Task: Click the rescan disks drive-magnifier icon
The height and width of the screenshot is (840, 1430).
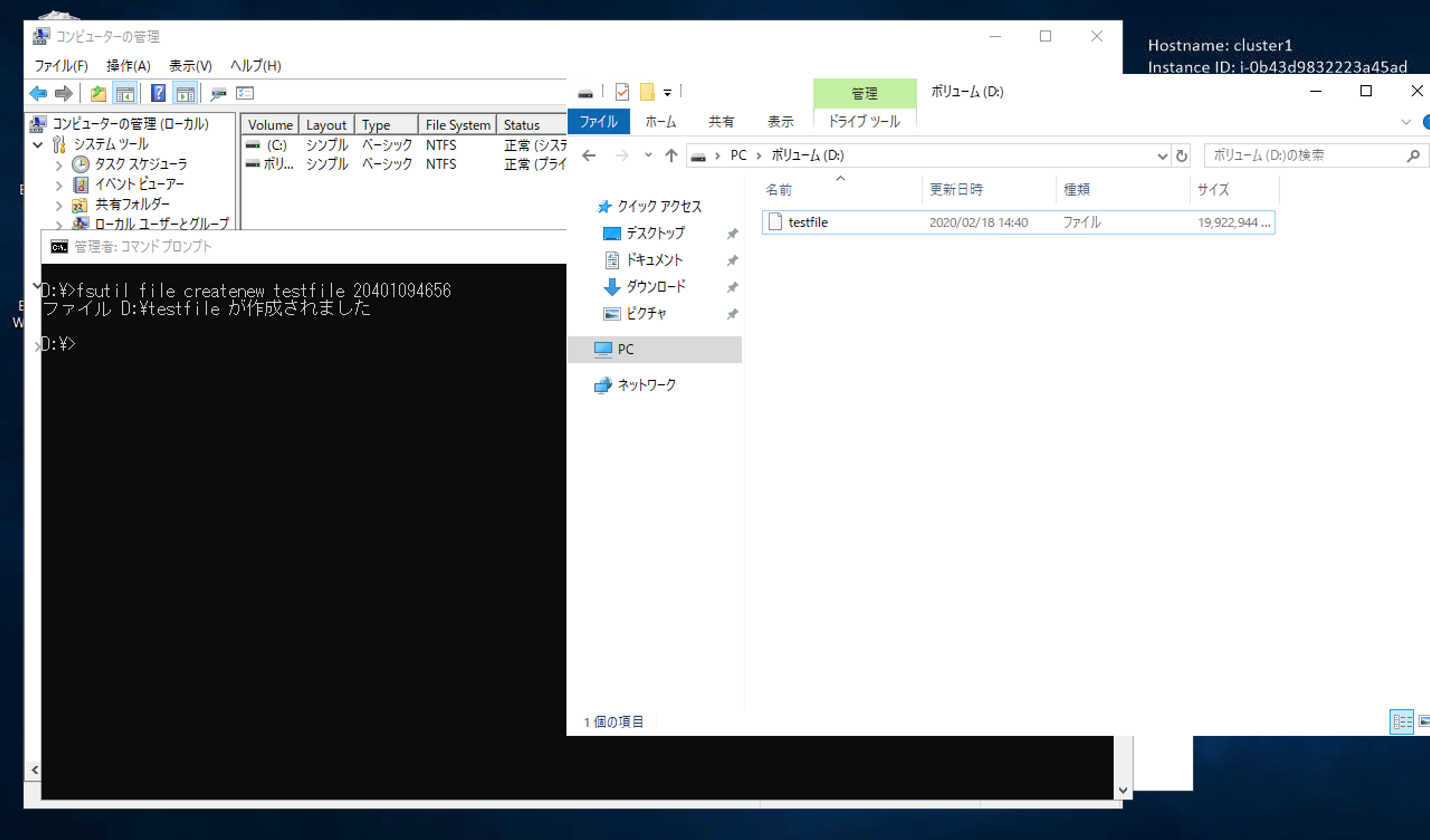Action: click(x=218, y=93)
